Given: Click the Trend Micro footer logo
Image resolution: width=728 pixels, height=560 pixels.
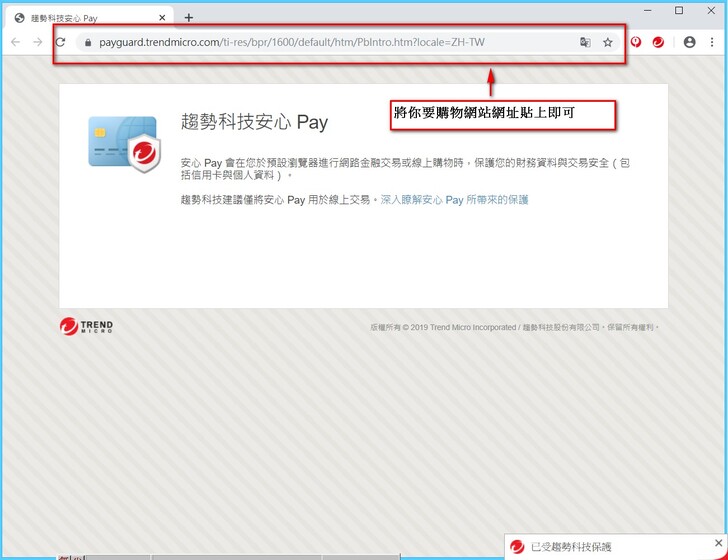Looking at the screenshot, I should tap(86, 327).
